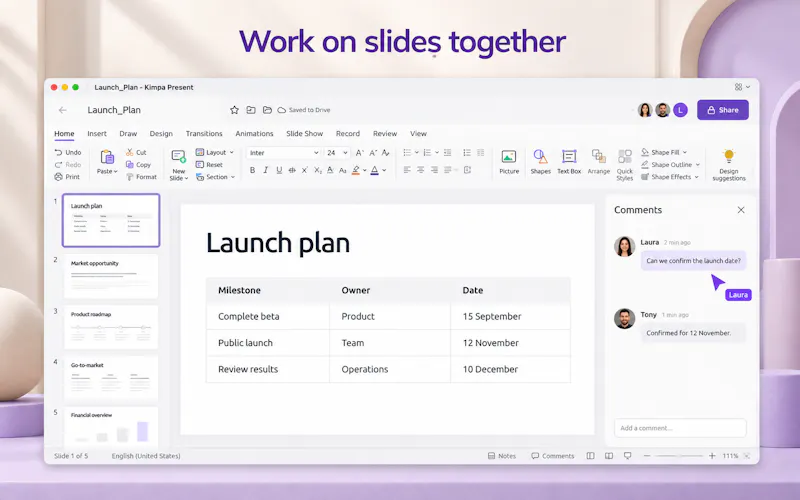
Task: Open Quick Styles
Action: pos(624,165)
